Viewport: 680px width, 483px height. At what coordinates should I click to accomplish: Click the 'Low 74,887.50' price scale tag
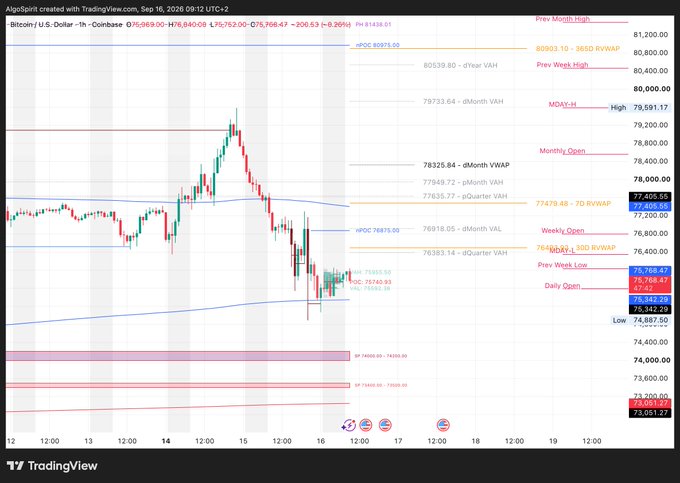pos(640,320)
